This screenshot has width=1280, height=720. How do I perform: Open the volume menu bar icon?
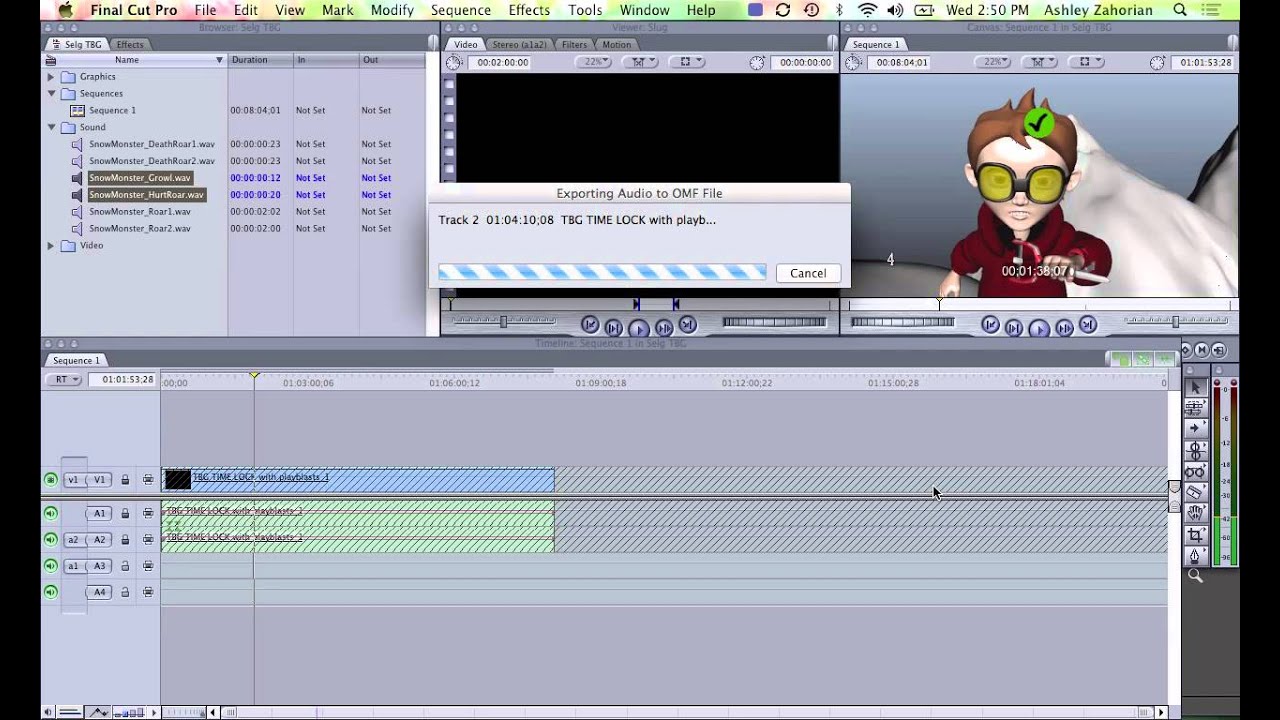(x=894, y=10)
